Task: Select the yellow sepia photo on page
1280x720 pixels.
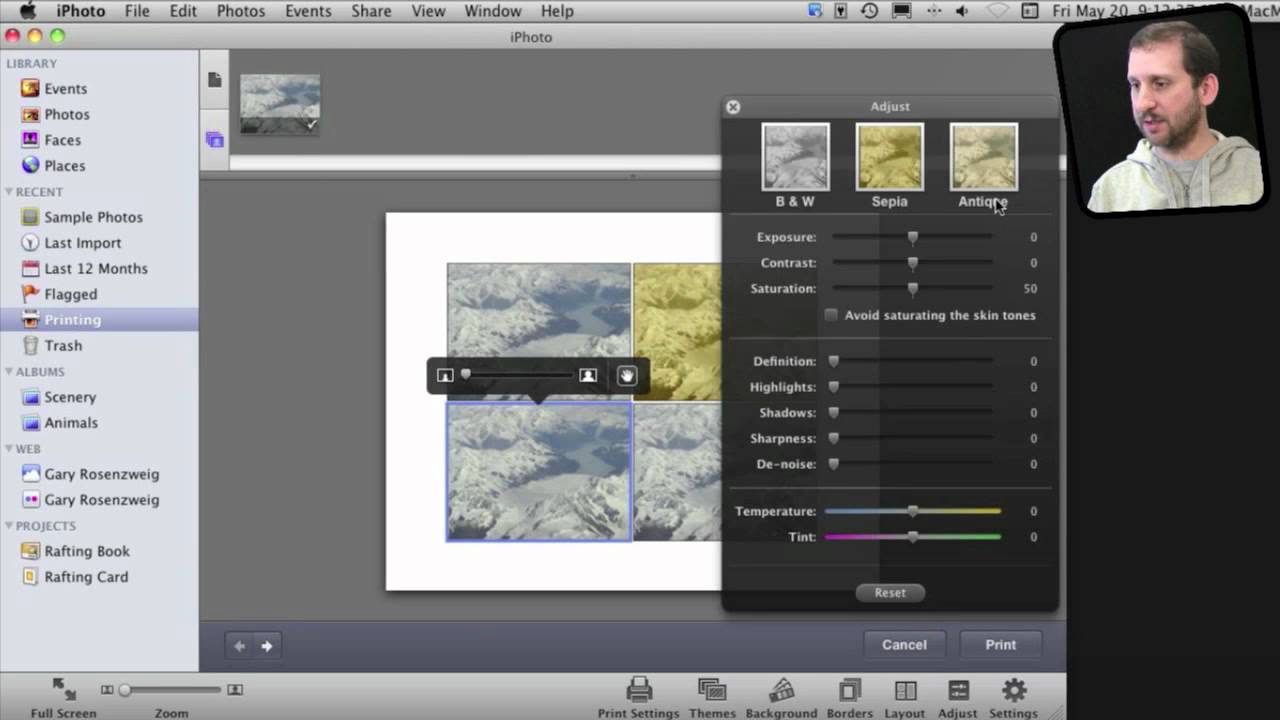Action: (677, 331)
